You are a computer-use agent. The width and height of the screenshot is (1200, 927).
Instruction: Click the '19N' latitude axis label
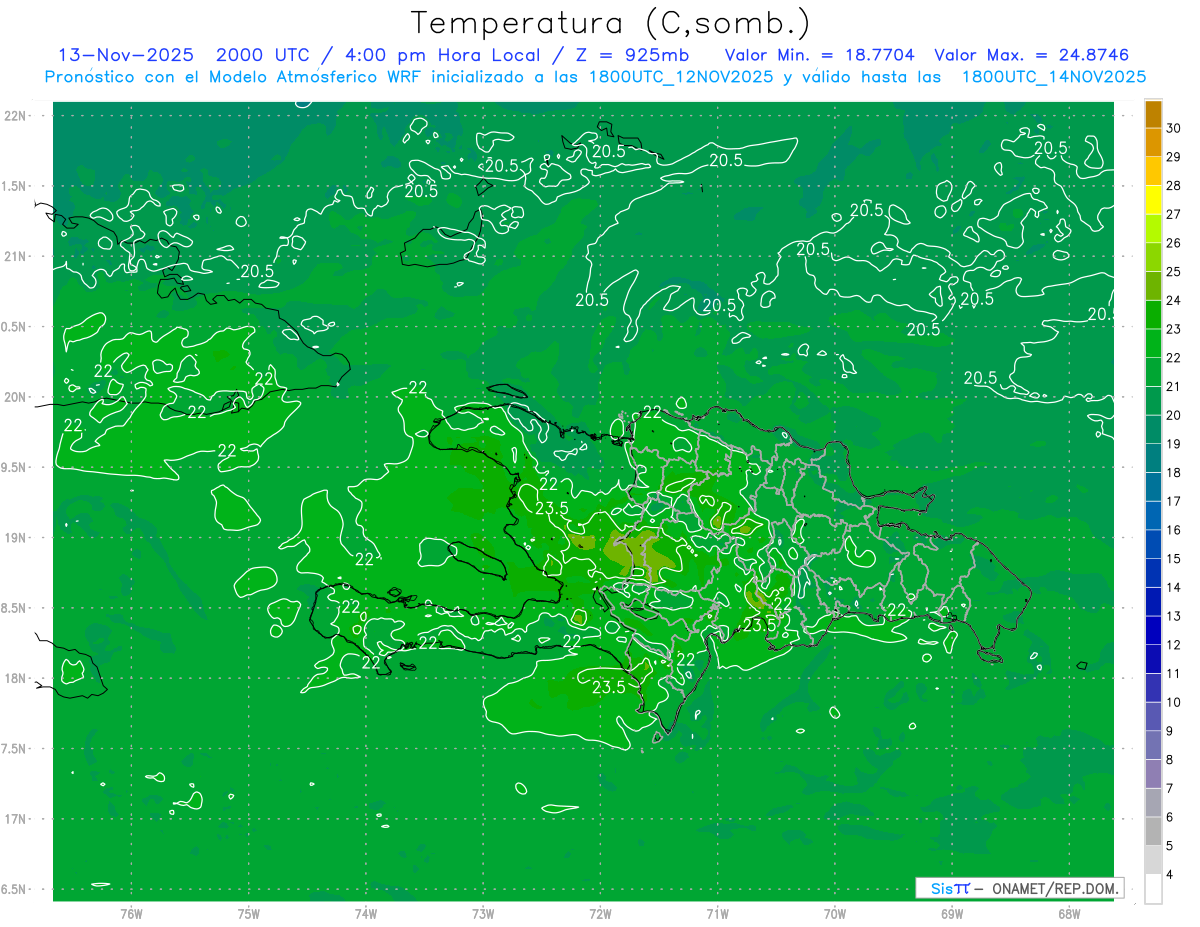[16, 537]
